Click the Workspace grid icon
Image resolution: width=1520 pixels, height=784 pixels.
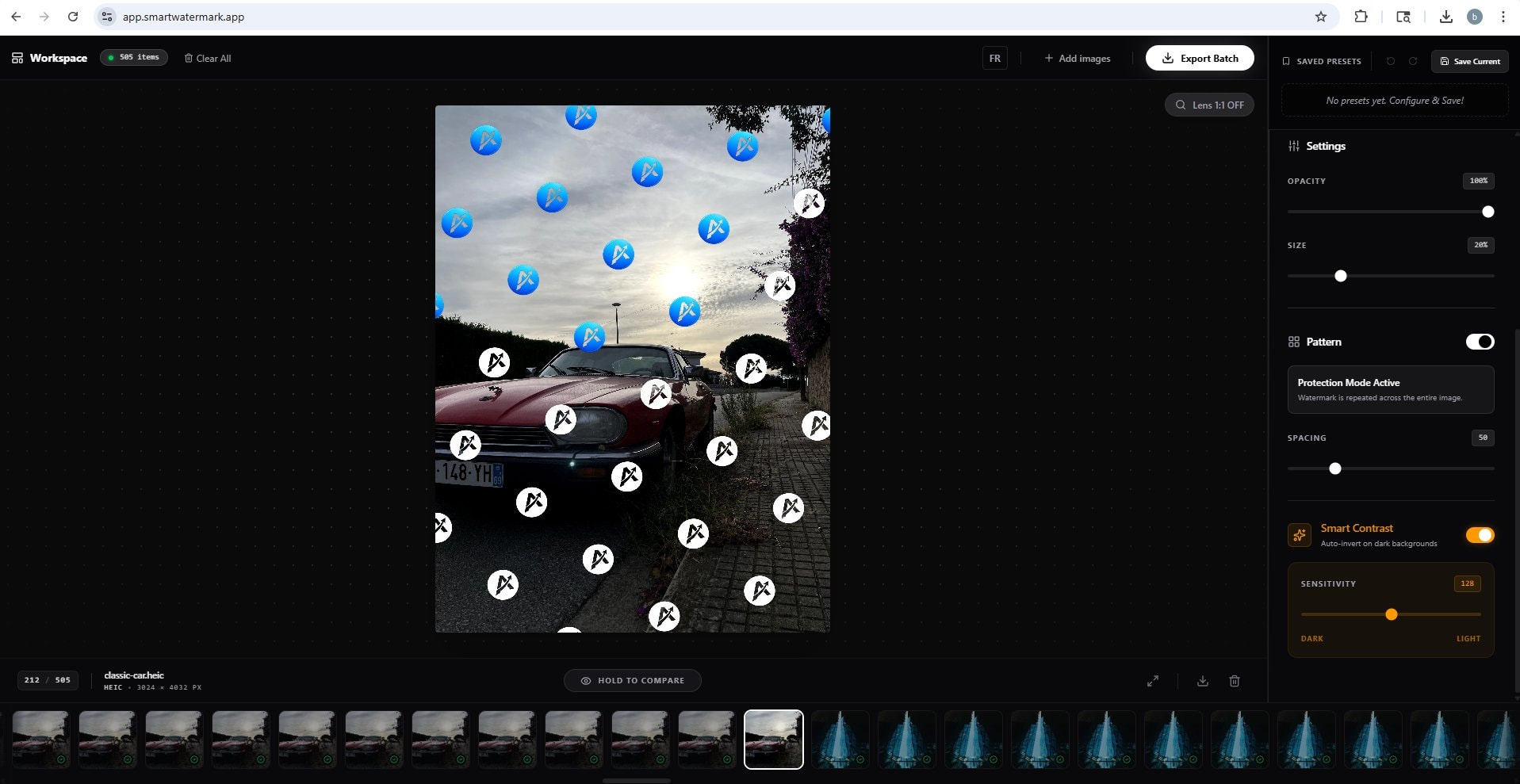pyautogui.click(x=17, y=58)
